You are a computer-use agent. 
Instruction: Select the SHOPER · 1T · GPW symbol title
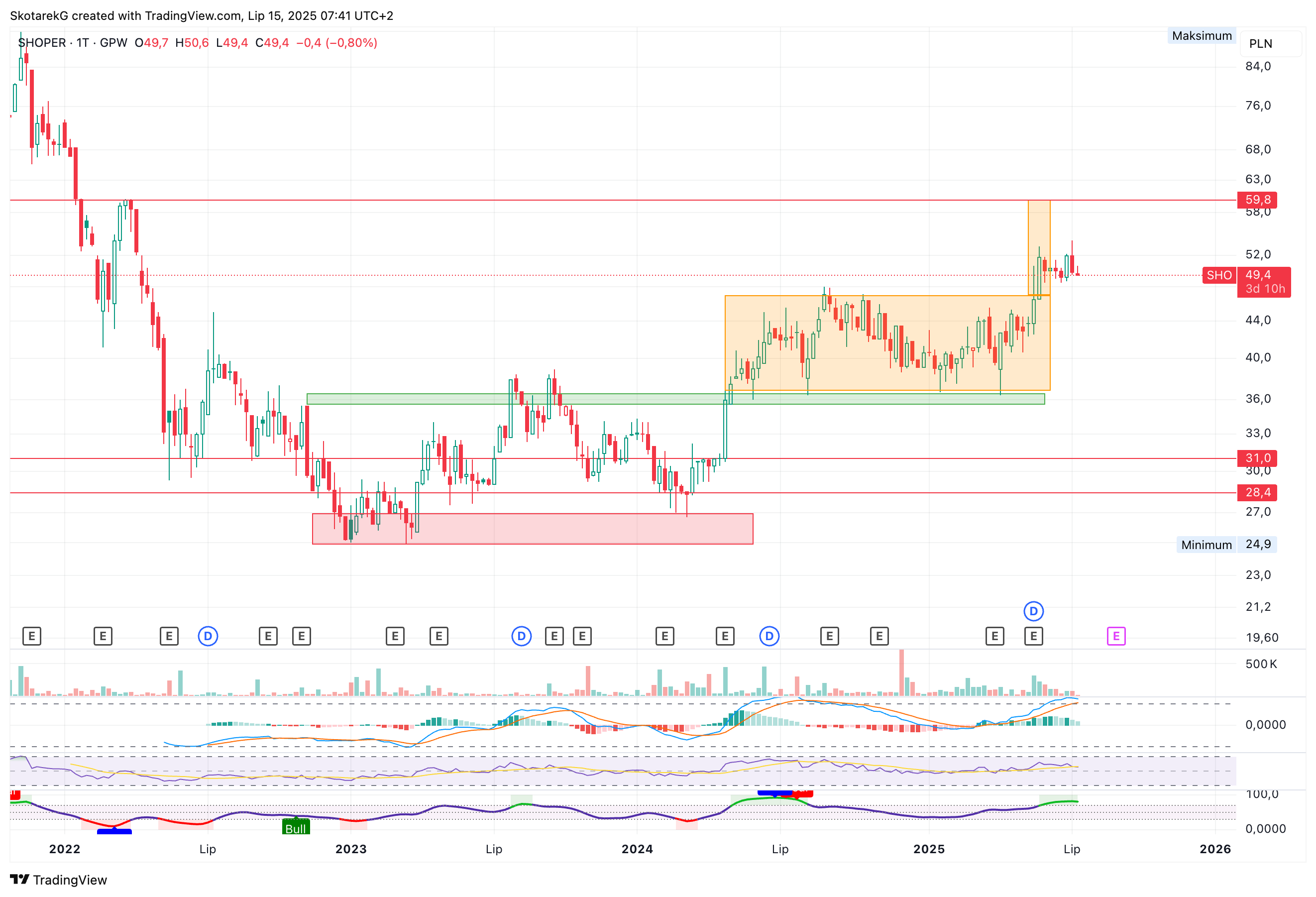pyautogui.click(x=73, y=43)
